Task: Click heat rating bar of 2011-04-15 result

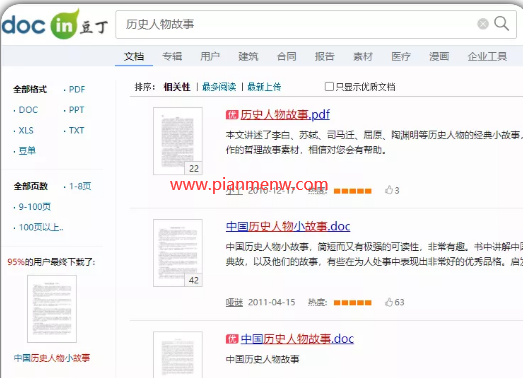Action: tap(353, 303)
